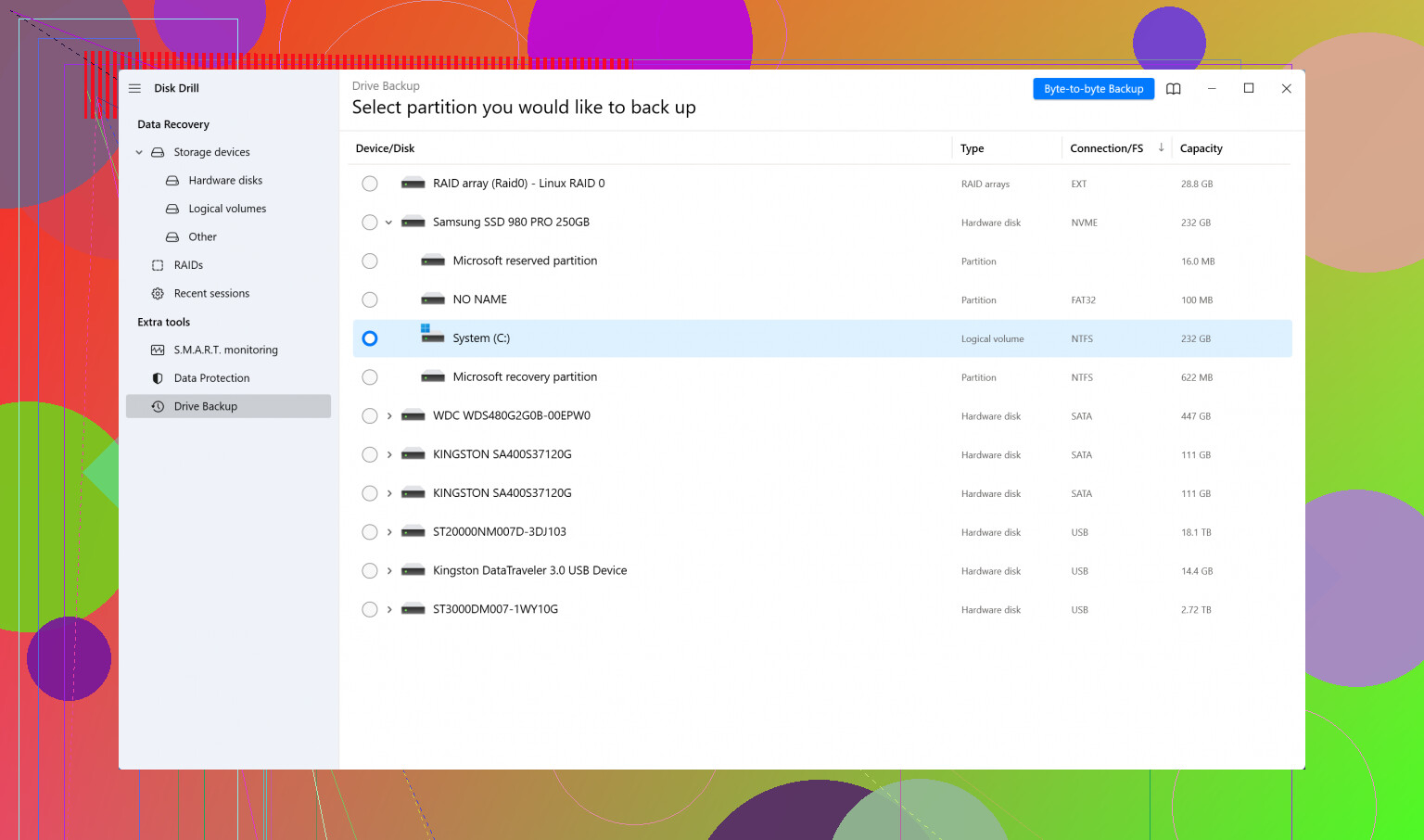Open S.M.A.R.T. monitoring from sidebar

pyautogui.click(x=225, y=350)
